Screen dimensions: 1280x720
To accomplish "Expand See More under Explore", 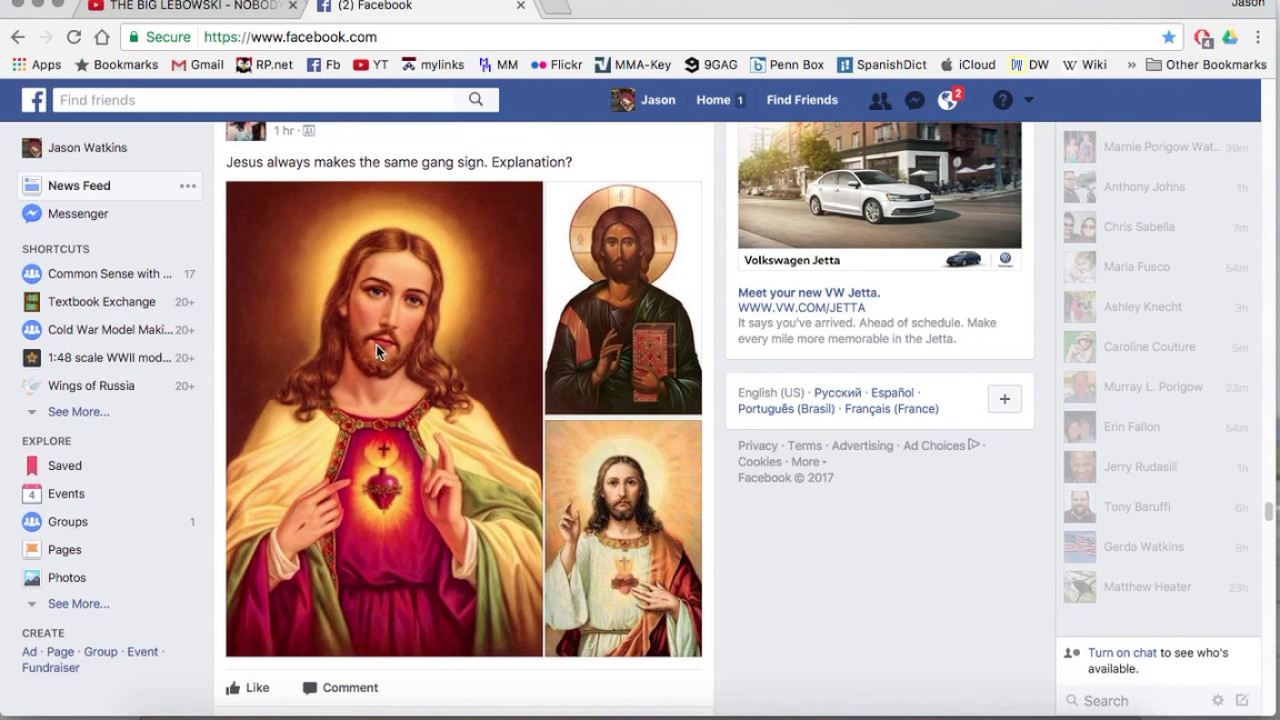I will click(x=79, y=604).
